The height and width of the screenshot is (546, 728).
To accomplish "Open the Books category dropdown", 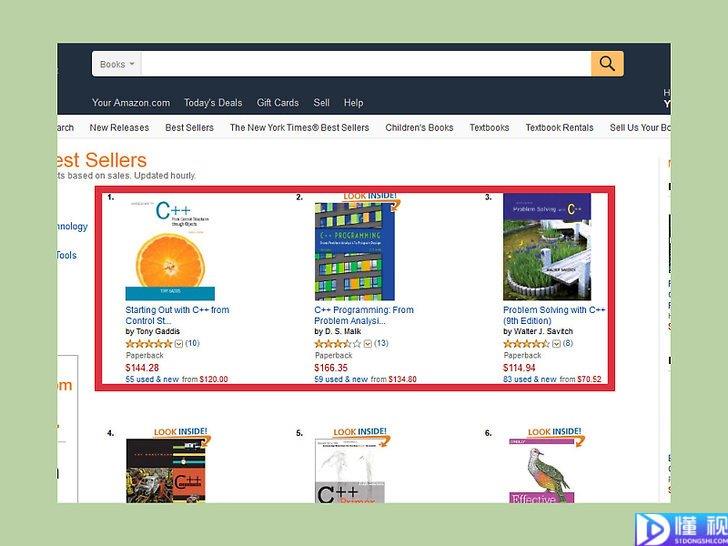I will pyautogui.click(x=117, y=64).
